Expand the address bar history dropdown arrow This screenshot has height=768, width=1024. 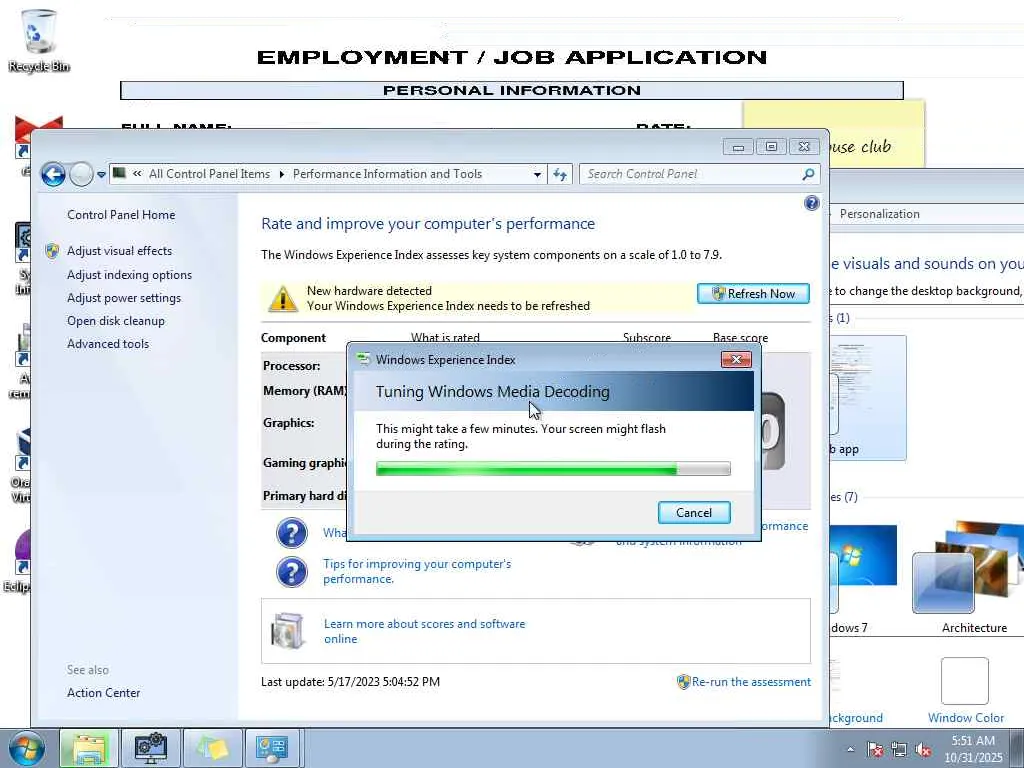537,174
